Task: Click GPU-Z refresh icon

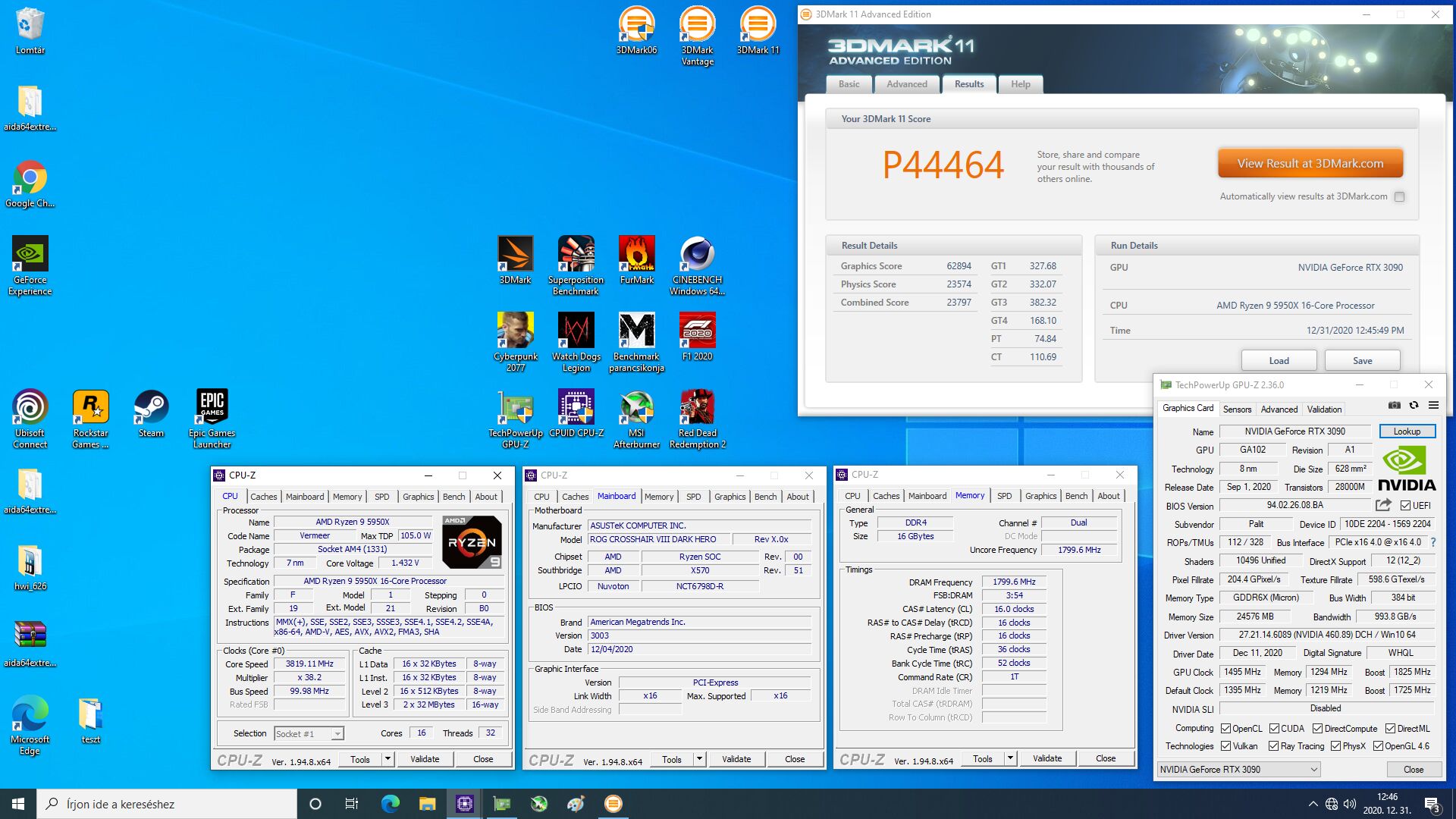Action: coord(1414,406)
